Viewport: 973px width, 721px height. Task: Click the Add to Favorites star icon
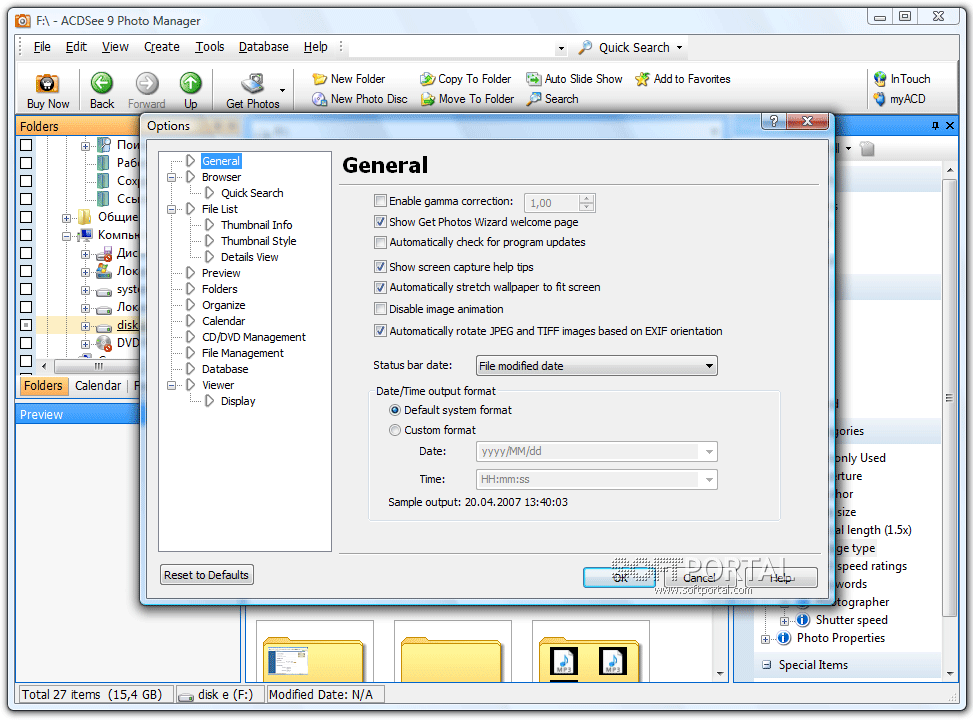pyautogui.click(x=643, y=79)
